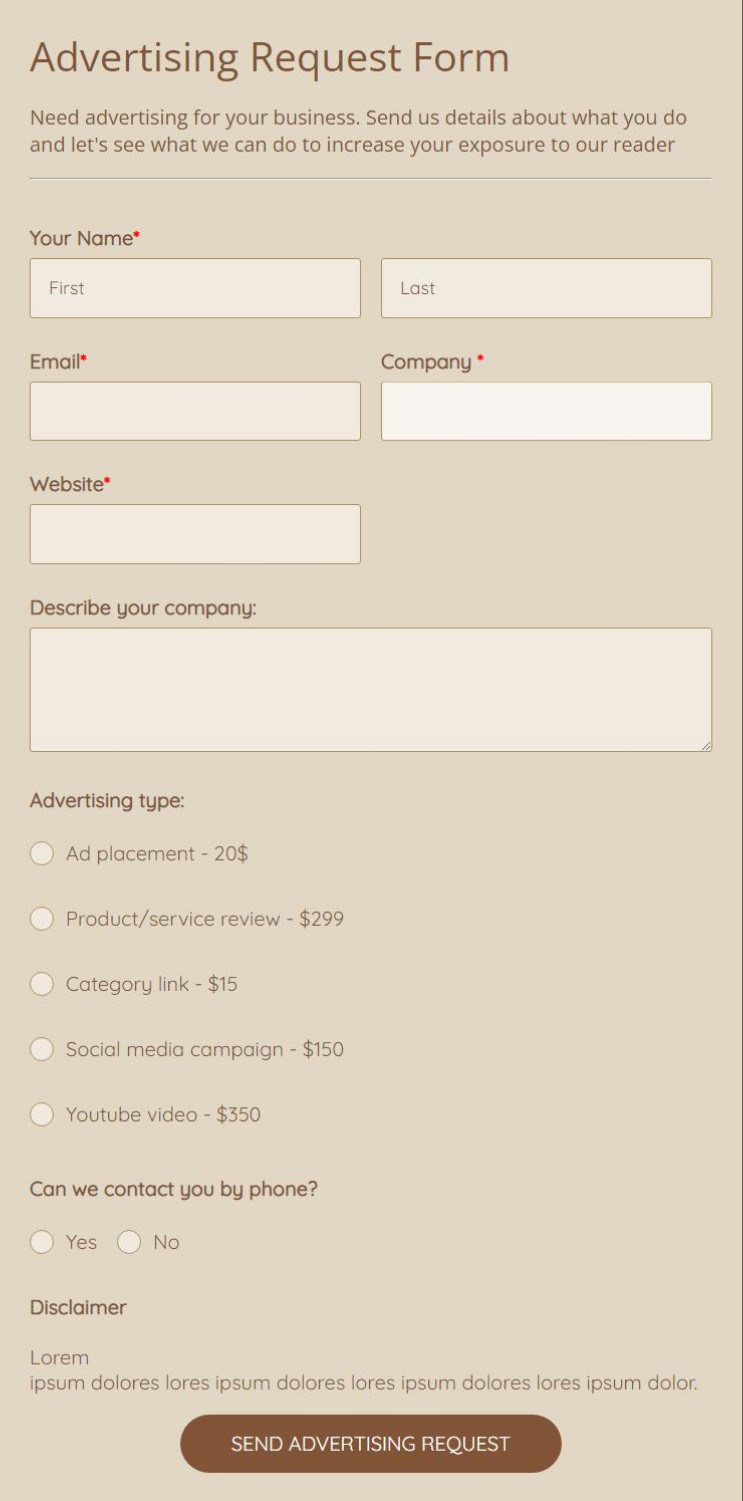
Task: Click the Advertising Request Form heading
Action: [270, 58]
